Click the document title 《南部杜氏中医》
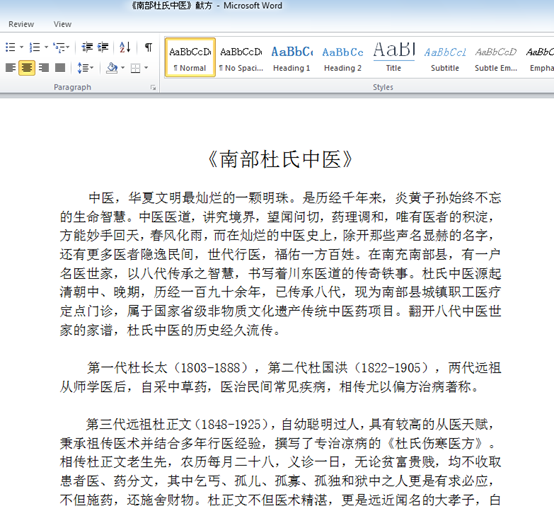The width and height of the screenshot is (554, 511). tap(281, 159)
